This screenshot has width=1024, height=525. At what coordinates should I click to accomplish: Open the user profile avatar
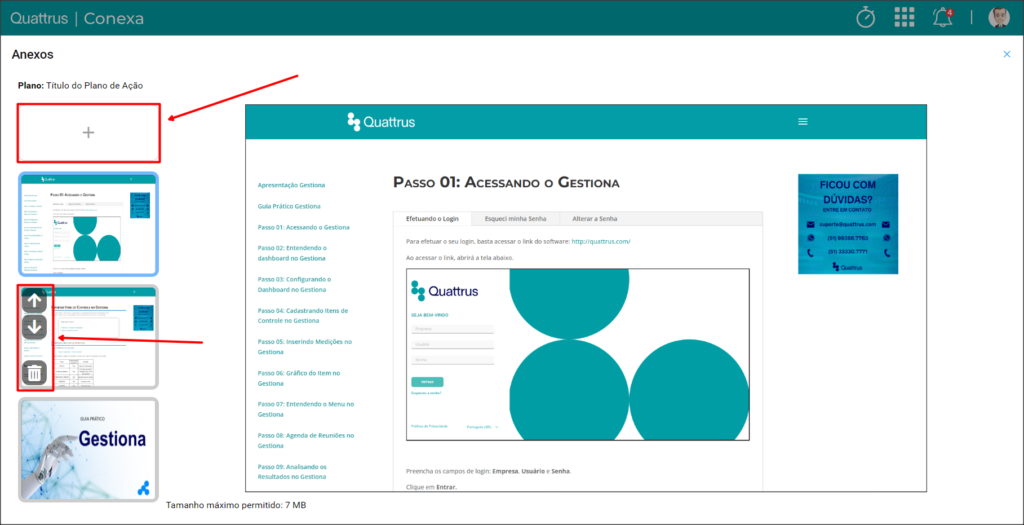[x=999, y=18]
